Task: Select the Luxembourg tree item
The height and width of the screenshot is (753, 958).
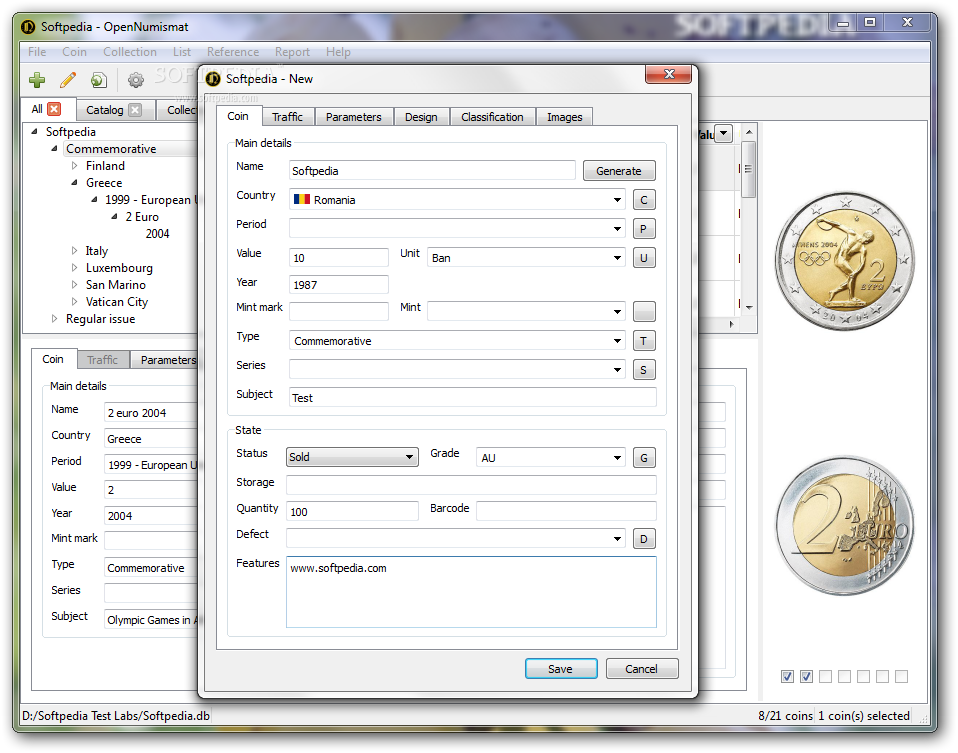Action: point(119,268)
